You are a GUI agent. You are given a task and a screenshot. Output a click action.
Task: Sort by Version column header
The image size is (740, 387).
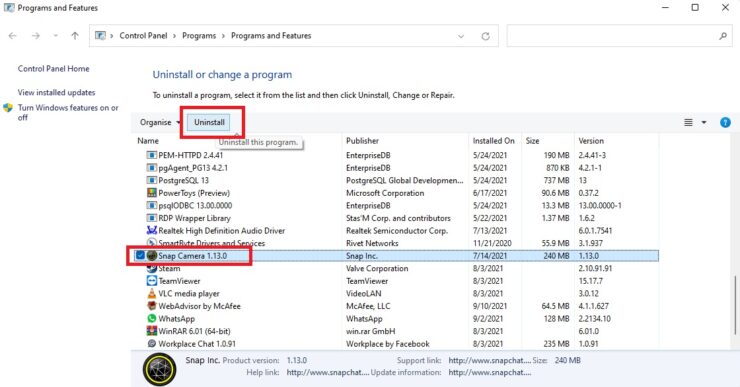591,141
